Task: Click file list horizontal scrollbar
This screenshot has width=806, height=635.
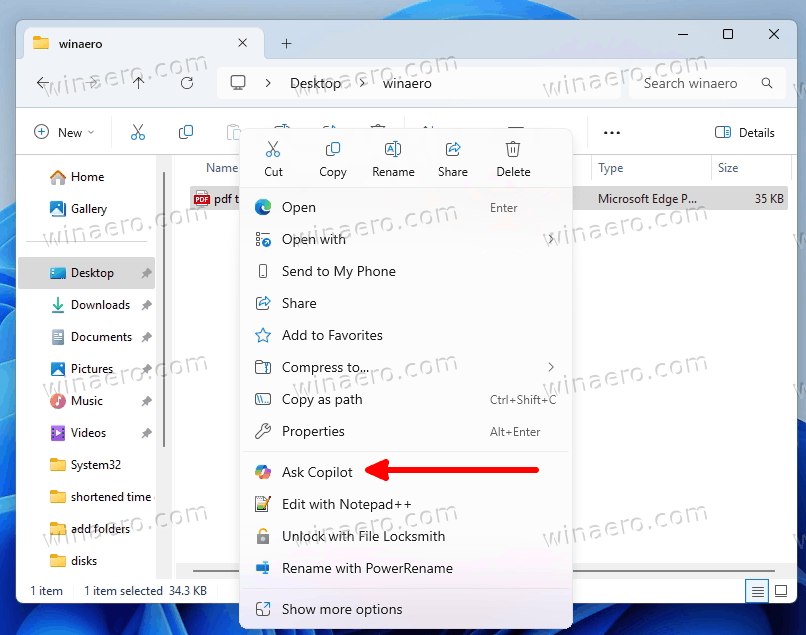Action: click(x=673, y=571)
